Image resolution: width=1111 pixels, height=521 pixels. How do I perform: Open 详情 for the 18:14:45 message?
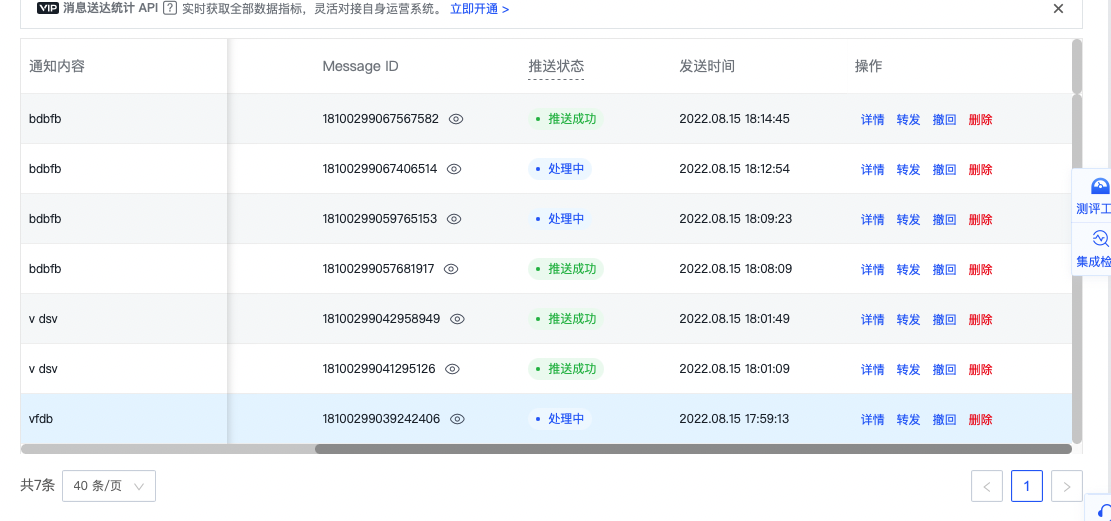[872, 120]
